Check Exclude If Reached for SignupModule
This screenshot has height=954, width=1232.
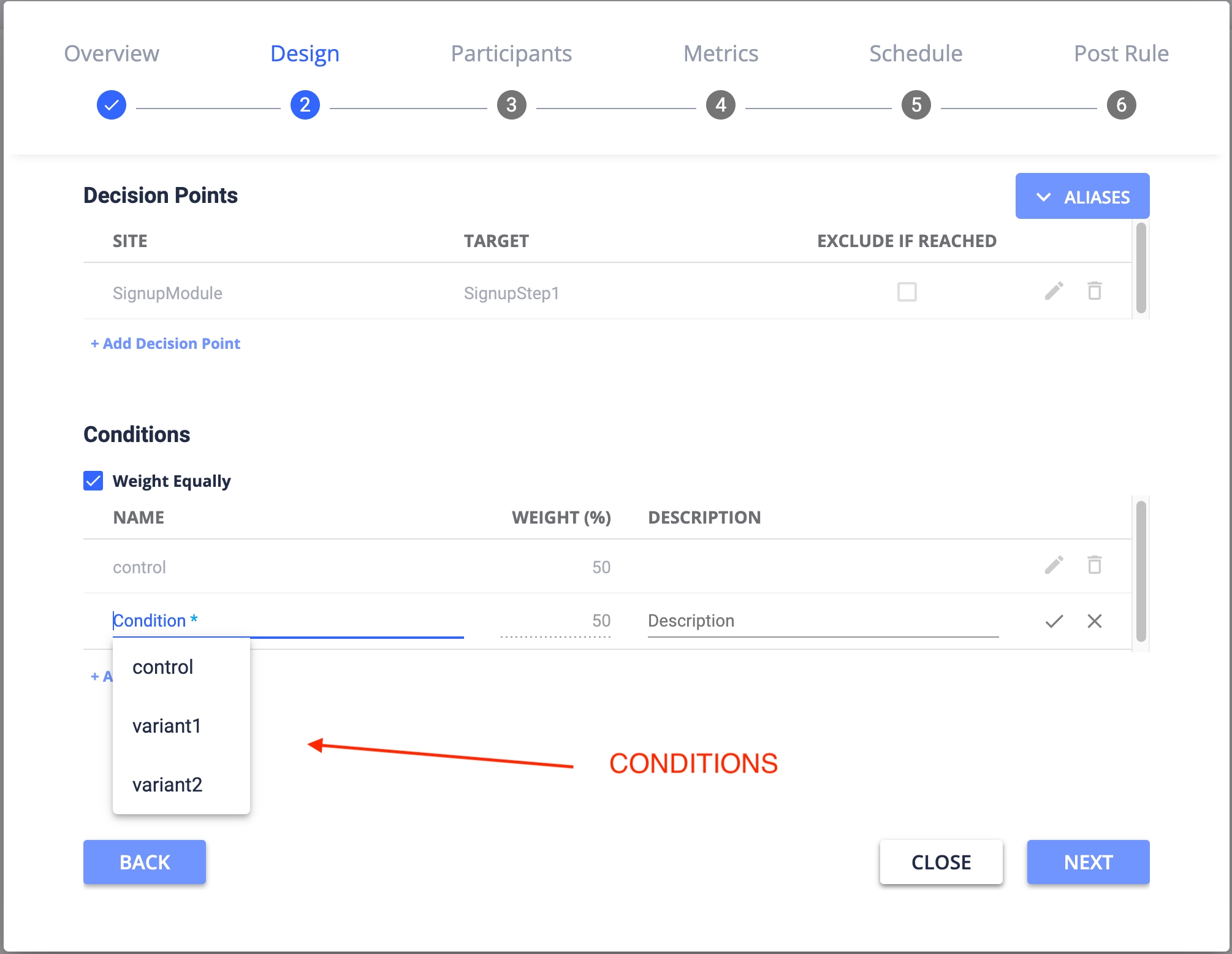tap(907, 292)
